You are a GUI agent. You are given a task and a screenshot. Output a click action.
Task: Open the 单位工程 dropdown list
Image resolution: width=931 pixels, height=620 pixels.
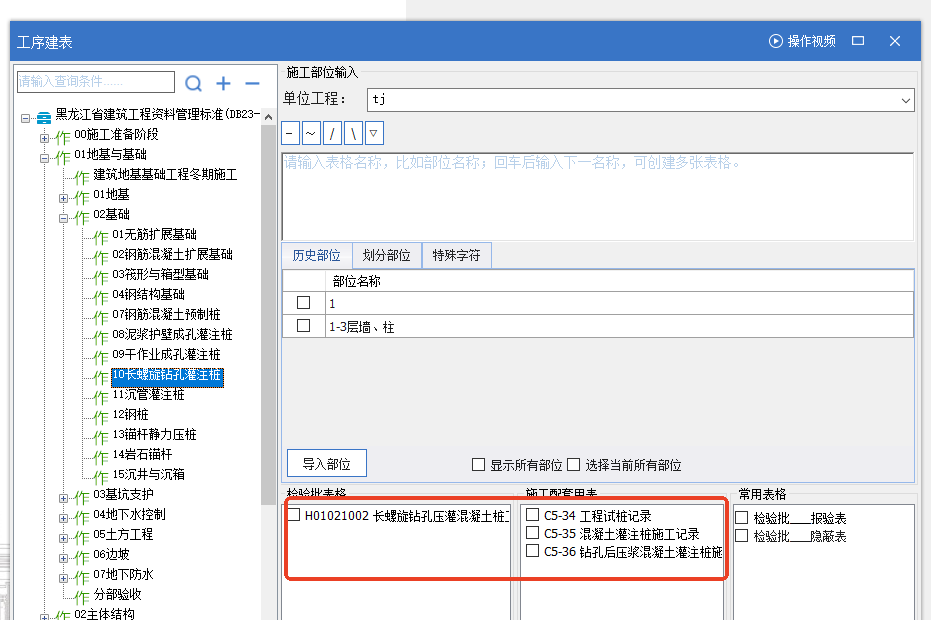tap(906, 100)
